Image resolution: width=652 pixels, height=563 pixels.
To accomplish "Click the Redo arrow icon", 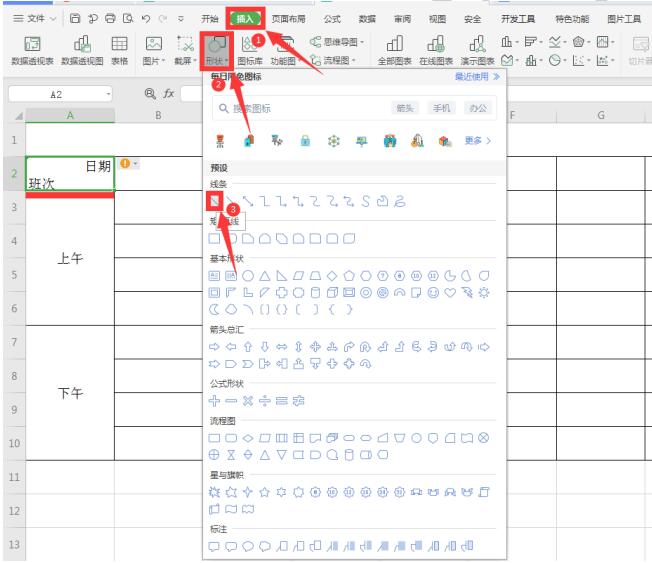I will pyautogui.click(x=163, y=18).
